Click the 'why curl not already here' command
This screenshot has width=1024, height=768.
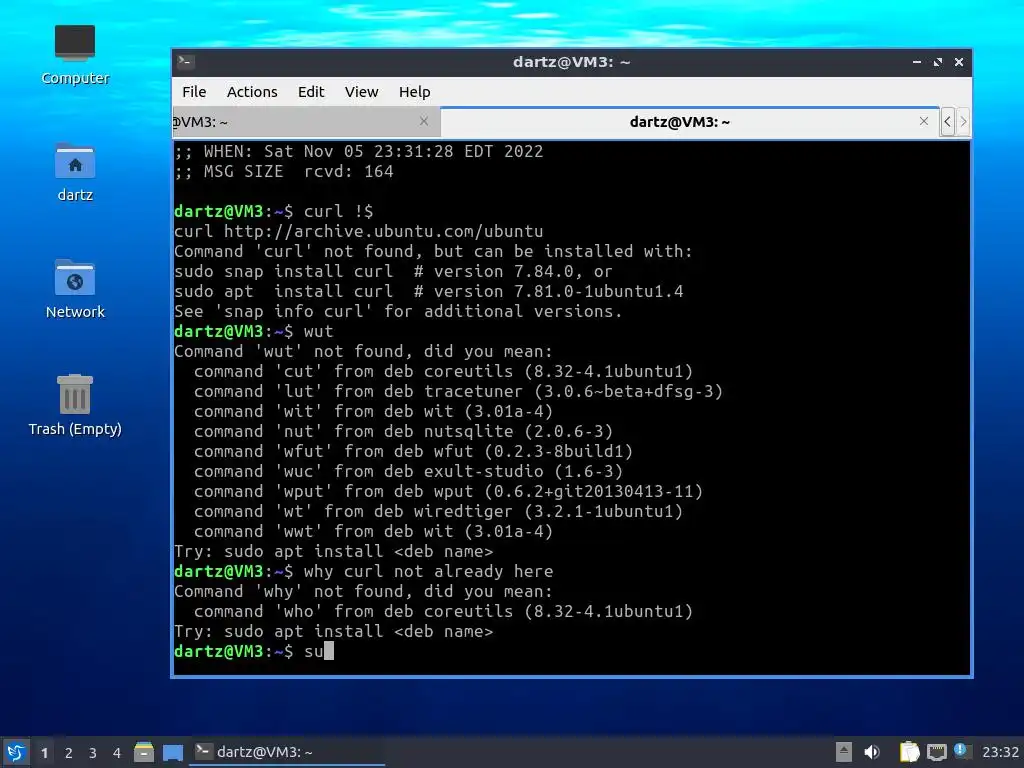tap(428, 571)
